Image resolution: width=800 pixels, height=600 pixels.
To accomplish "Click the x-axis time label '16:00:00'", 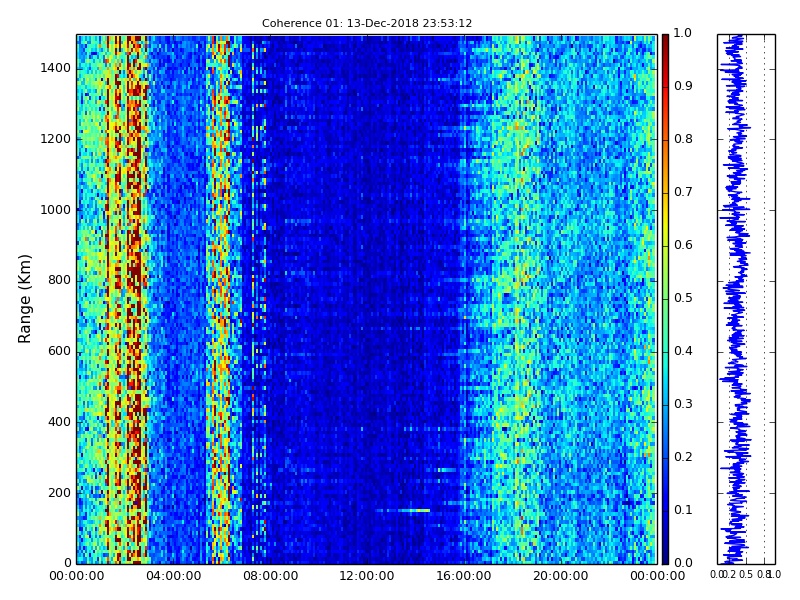I will [464, 577].
